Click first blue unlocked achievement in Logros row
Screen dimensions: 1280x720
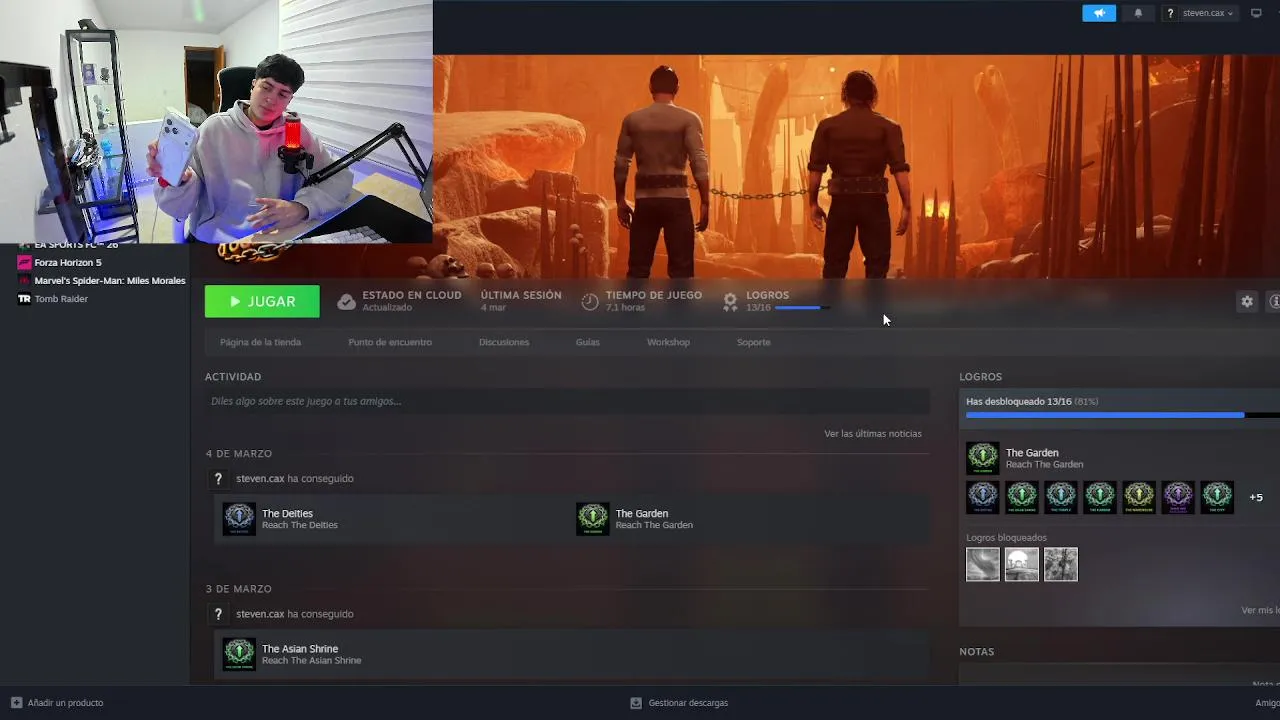pos(982,497)
